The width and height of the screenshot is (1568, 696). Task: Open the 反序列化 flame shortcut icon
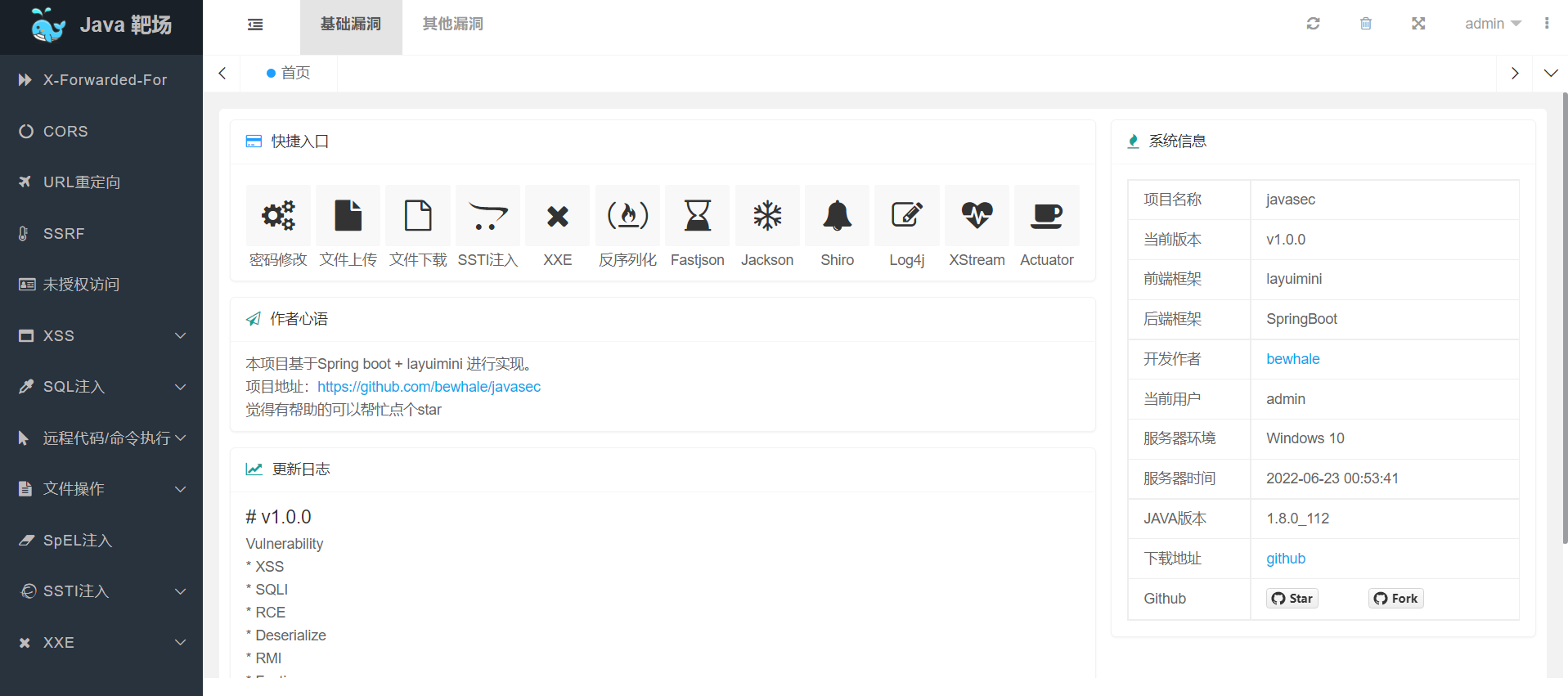tap(627, 216)
